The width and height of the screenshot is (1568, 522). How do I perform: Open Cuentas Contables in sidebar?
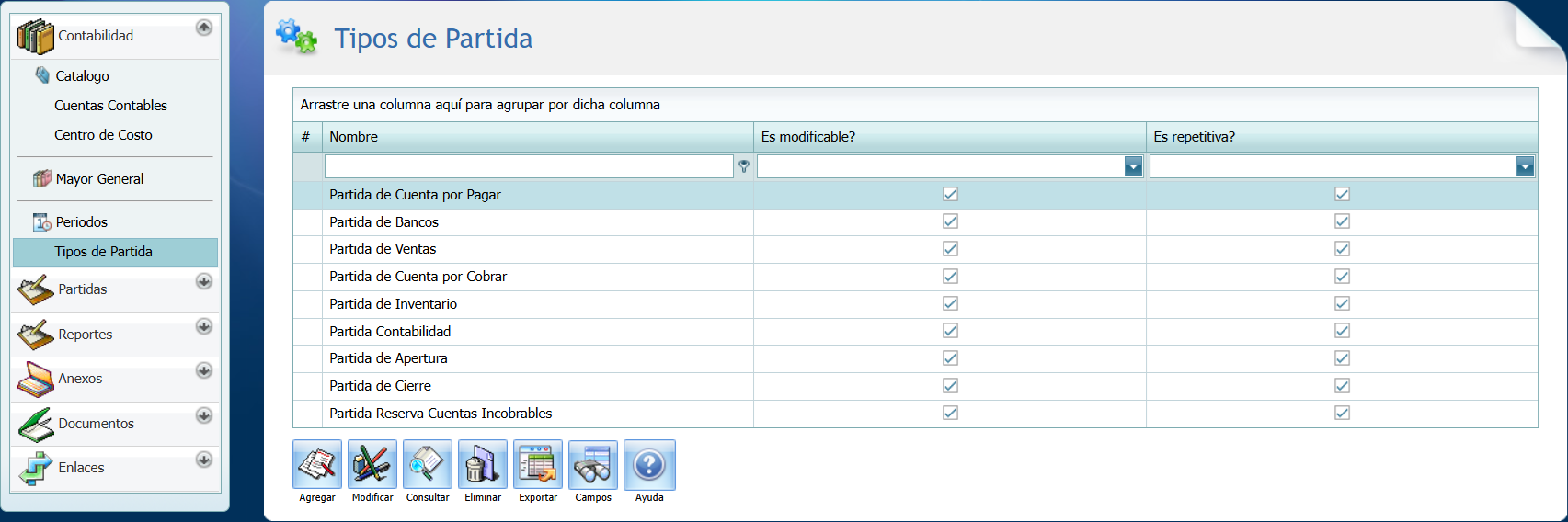click(x=110, y=106)
